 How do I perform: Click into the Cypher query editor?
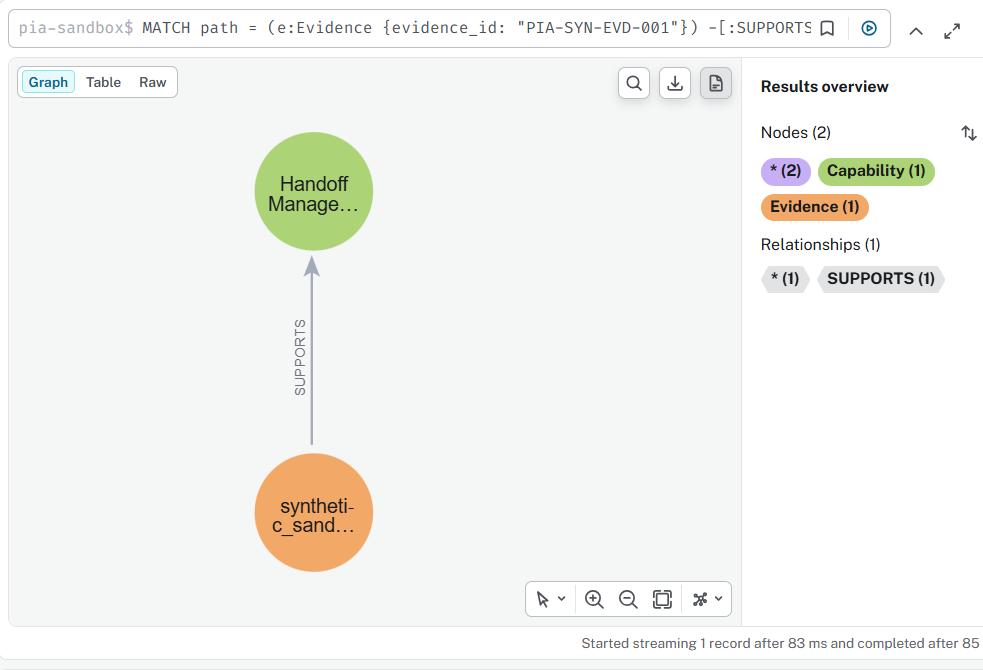coord(476,28)
